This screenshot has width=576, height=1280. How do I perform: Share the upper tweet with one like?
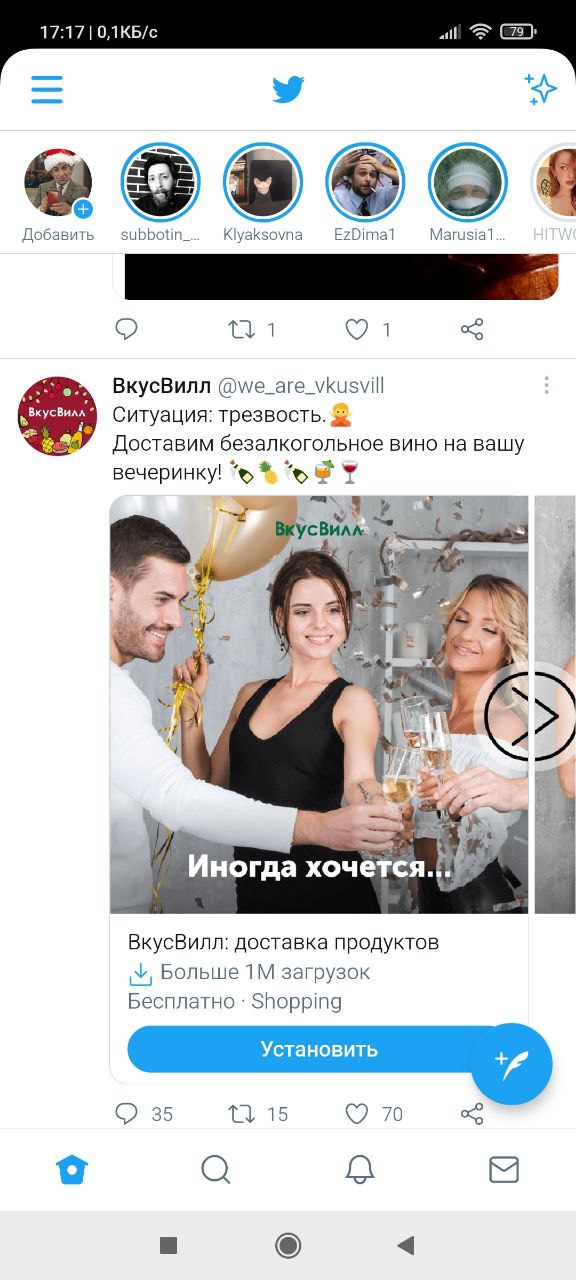click(x=472, y=329)
